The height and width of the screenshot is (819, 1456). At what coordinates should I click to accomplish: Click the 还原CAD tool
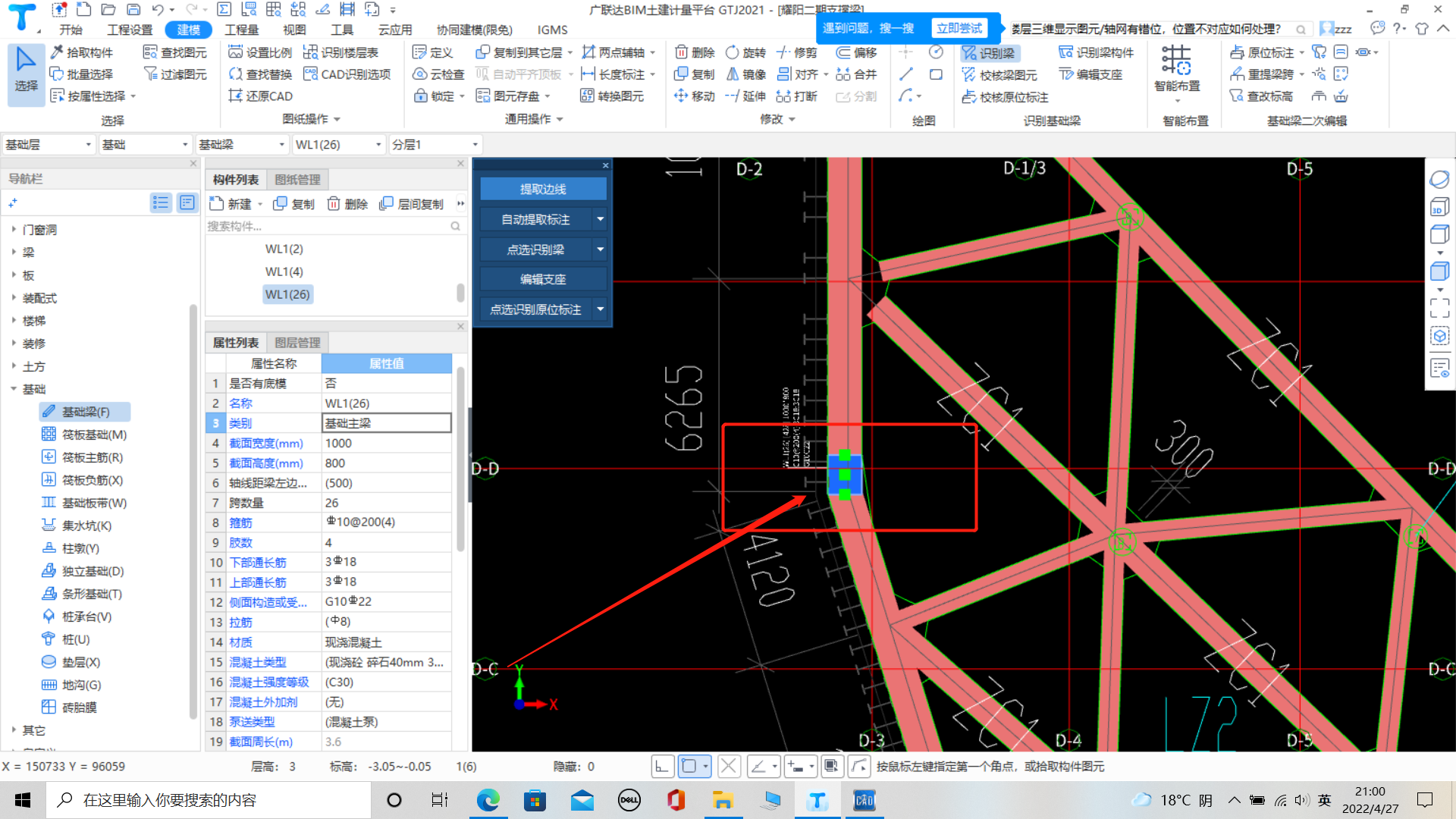[x=260, y=96]
